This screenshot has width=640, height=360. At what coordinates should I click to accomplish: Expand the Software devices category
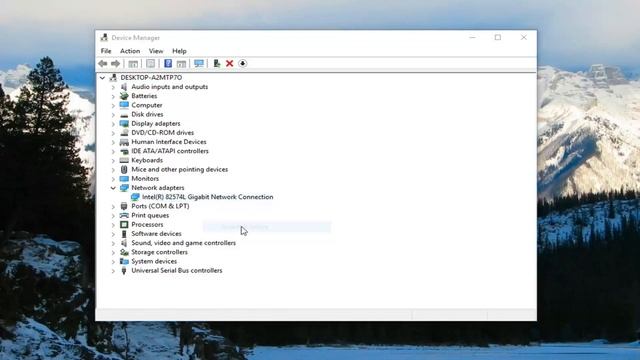click(x=113, y=234)
